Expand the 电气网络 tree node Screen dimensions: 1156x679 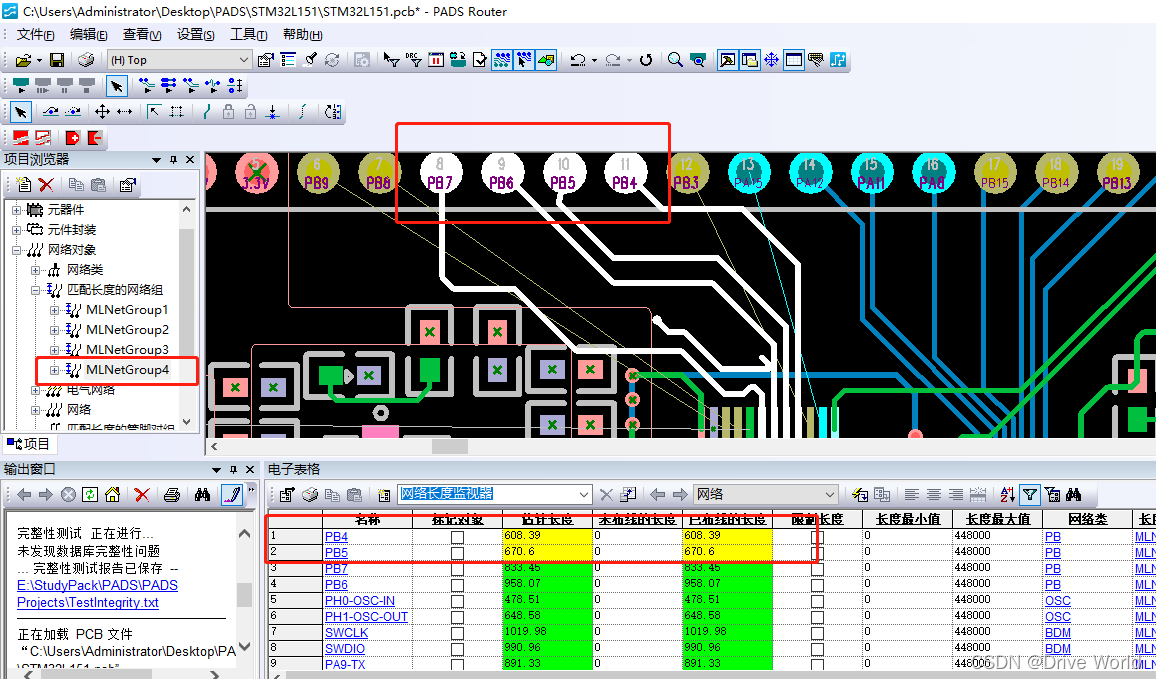(35, 389)
